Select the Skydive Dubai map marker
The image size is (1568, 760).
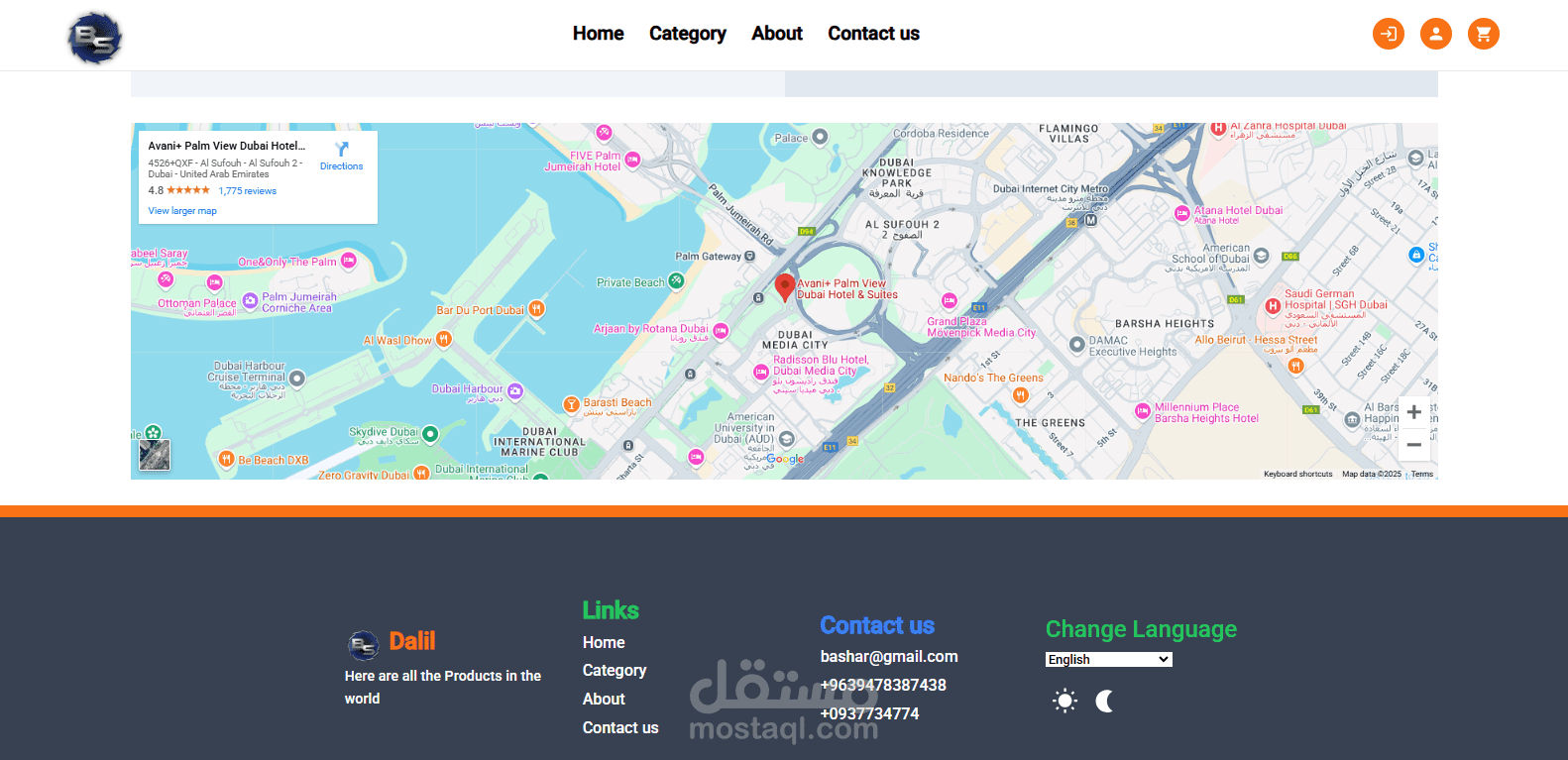click(x=430, y=434)
